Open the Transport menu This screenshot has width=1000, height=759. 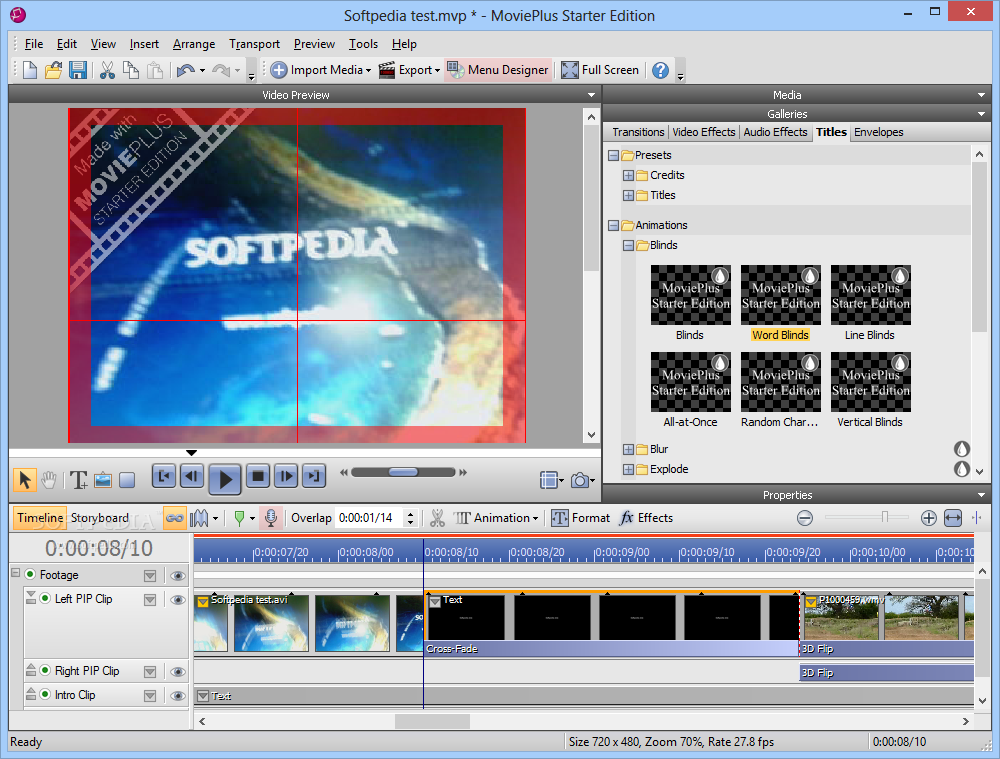click(254, 44)
